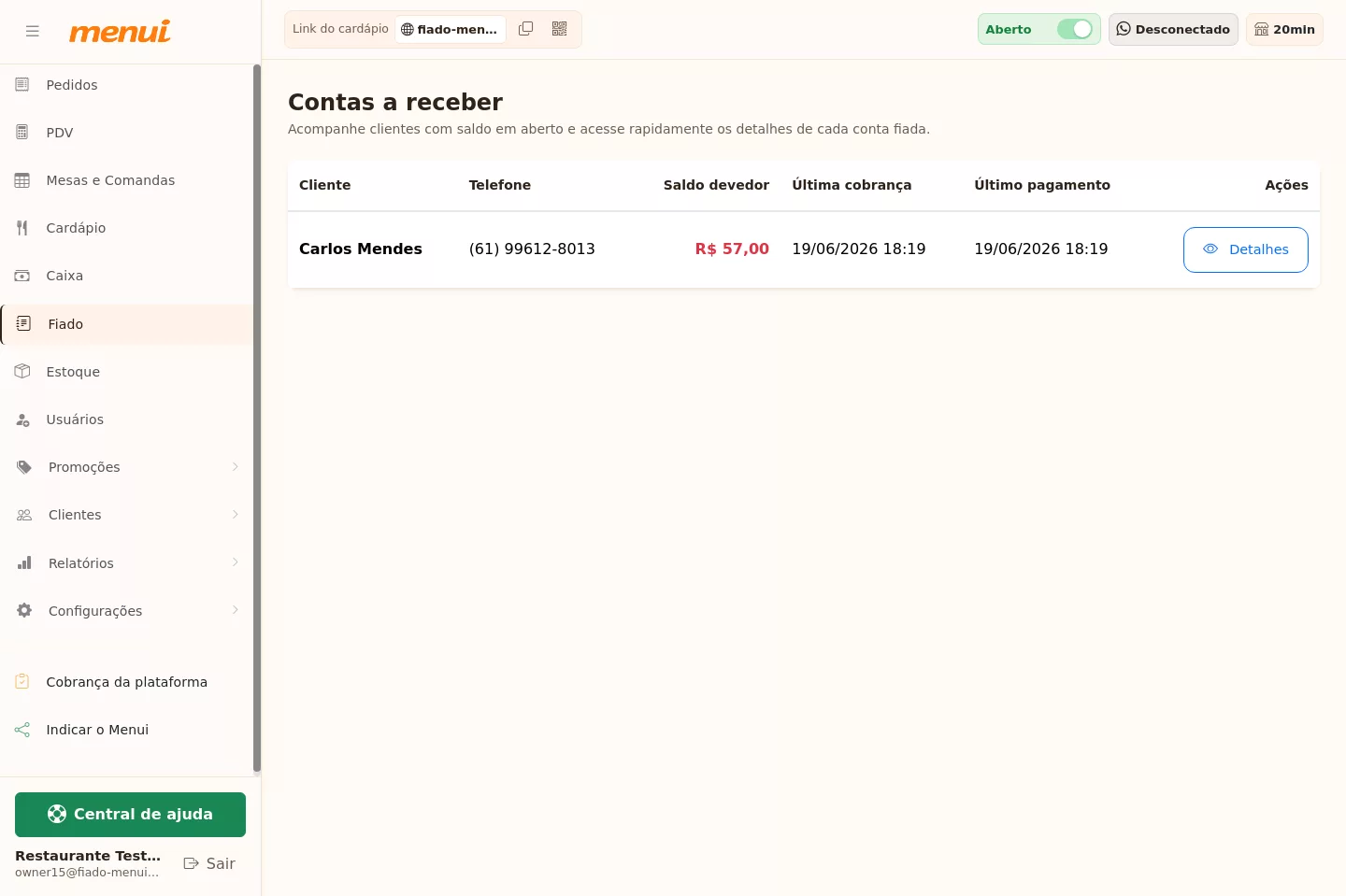
Task: Click the Caixa cash icon
Action: tap(22, 275)
